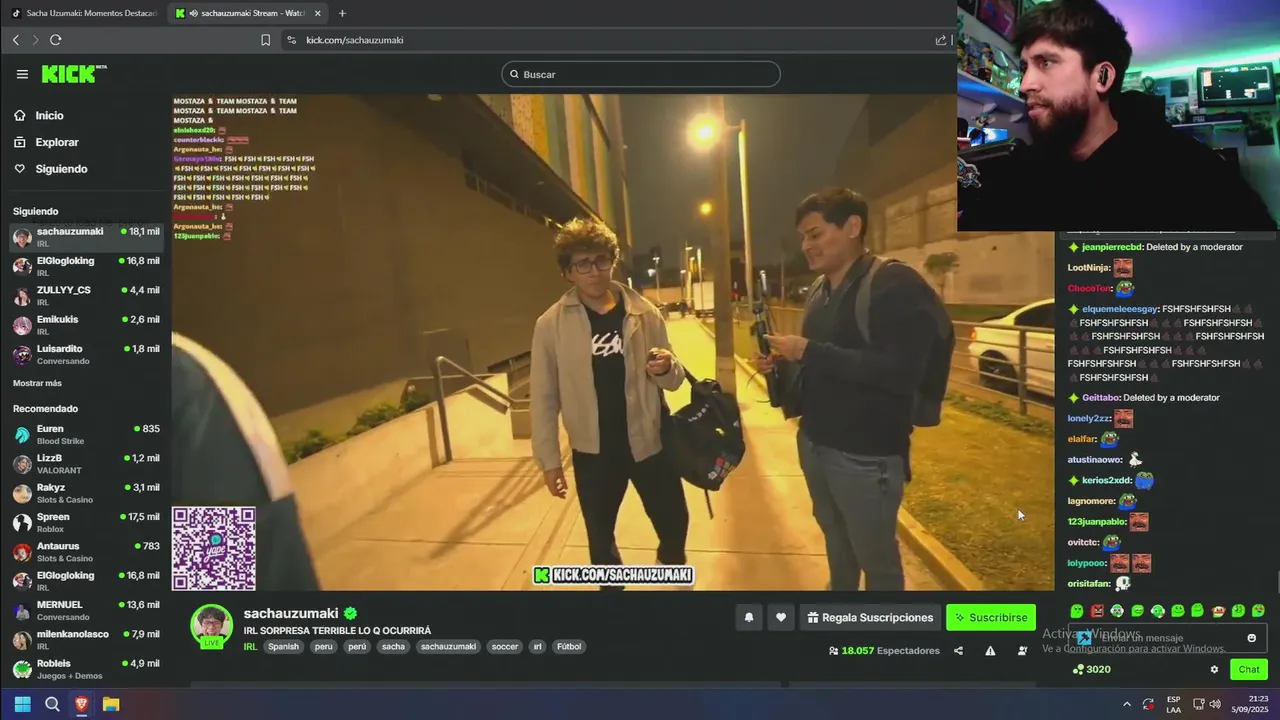
Task: Click the Buscar search field
Action: tap(641, 74)
